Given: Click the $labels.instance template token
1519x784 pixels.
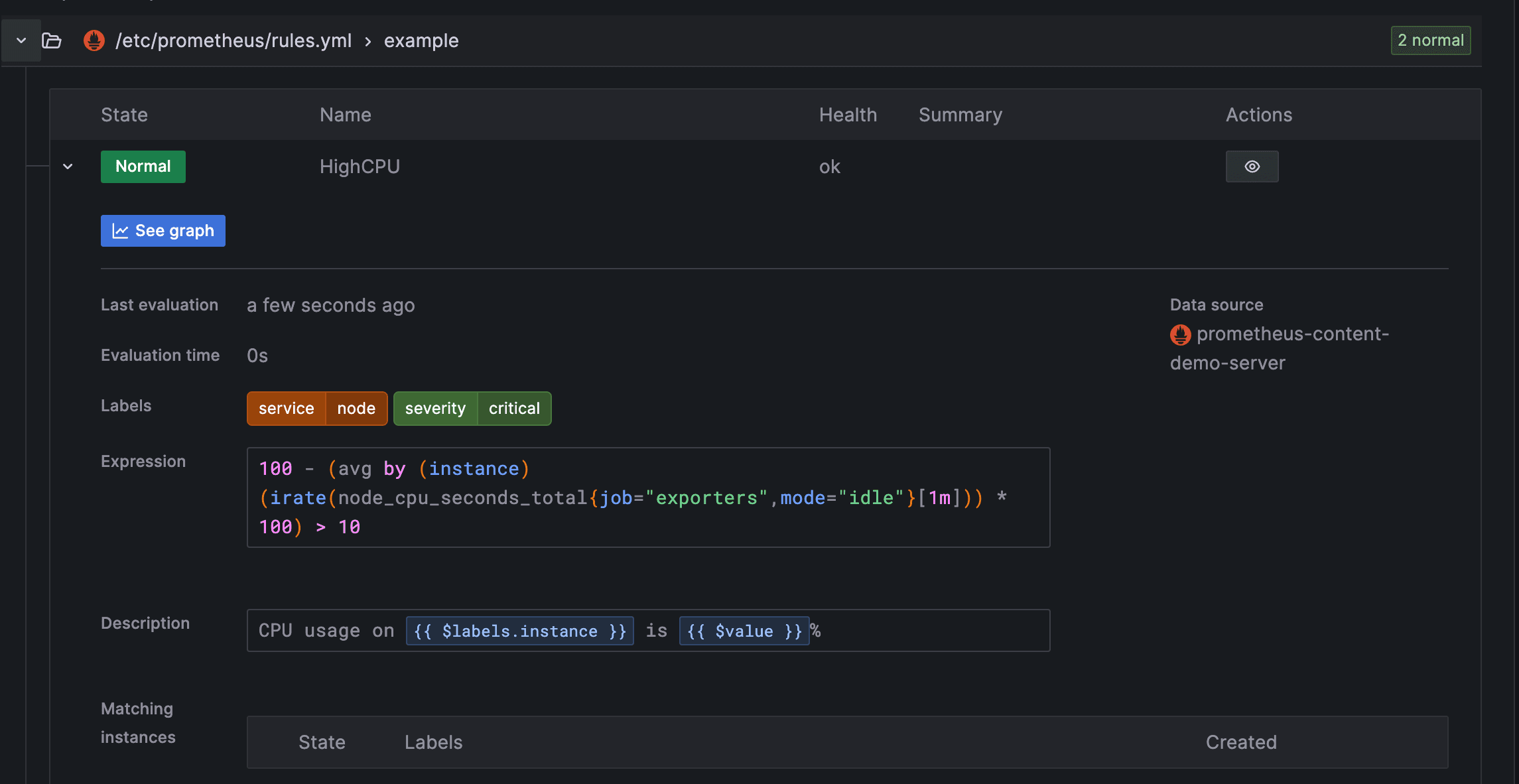Looking at the screenshot, I should point(519,631).
